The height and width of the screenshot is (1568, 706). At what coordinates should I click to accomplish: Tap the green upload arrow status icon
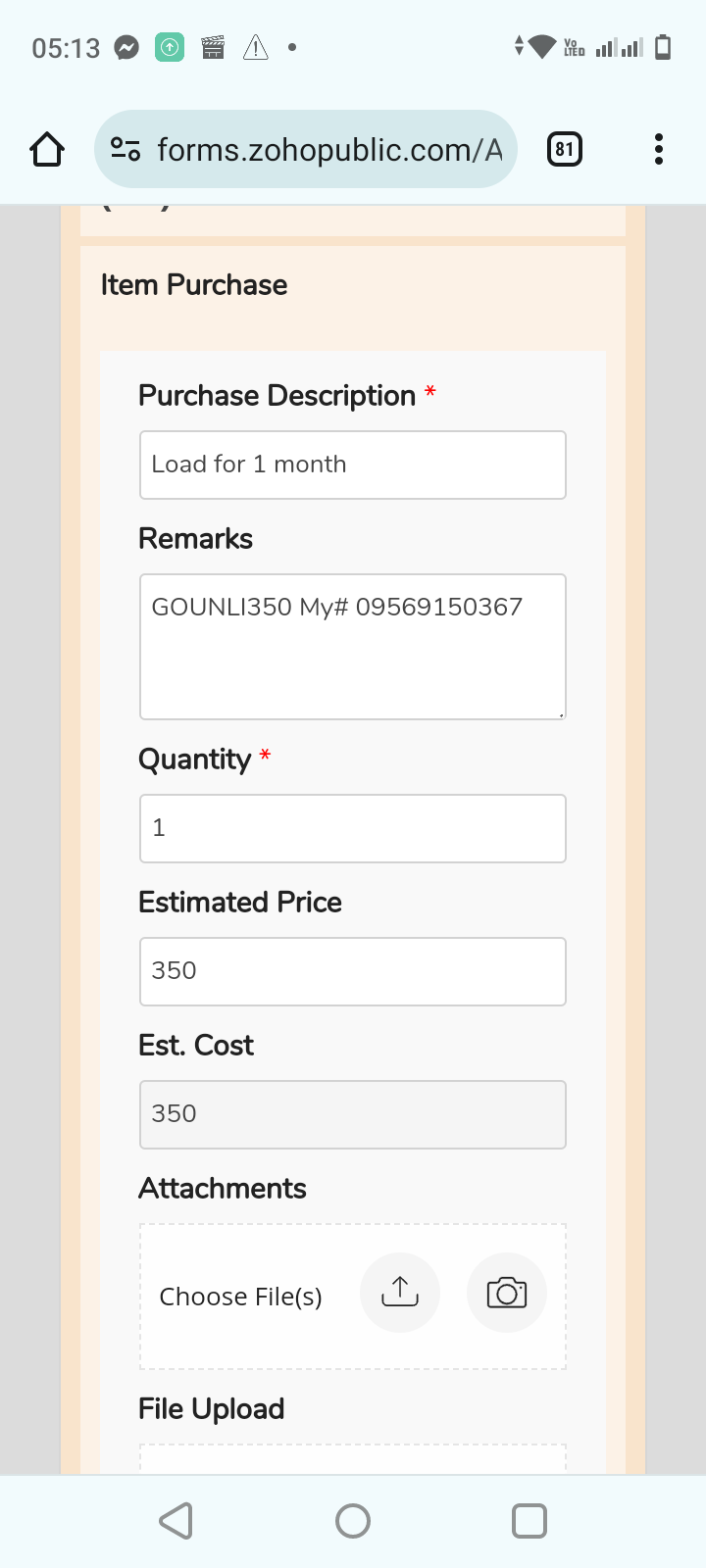170,47
